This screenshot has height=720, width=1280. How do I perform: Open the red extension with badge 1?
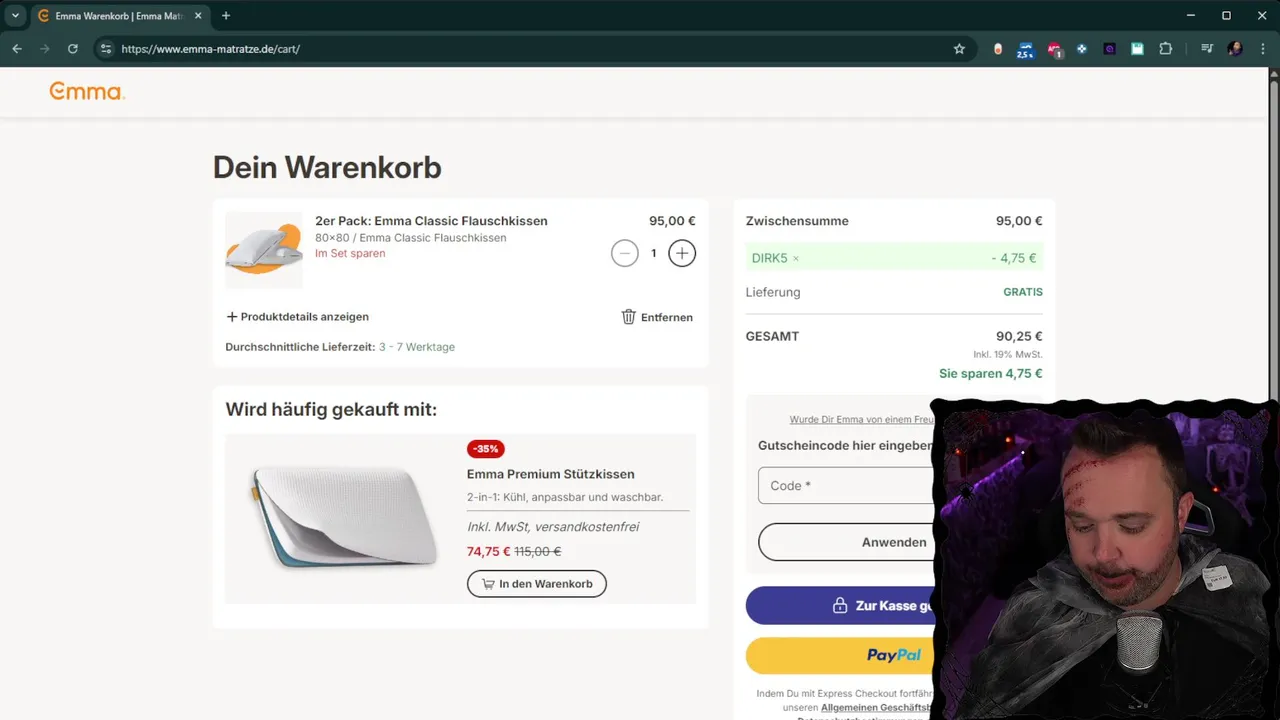(1054, 49)
